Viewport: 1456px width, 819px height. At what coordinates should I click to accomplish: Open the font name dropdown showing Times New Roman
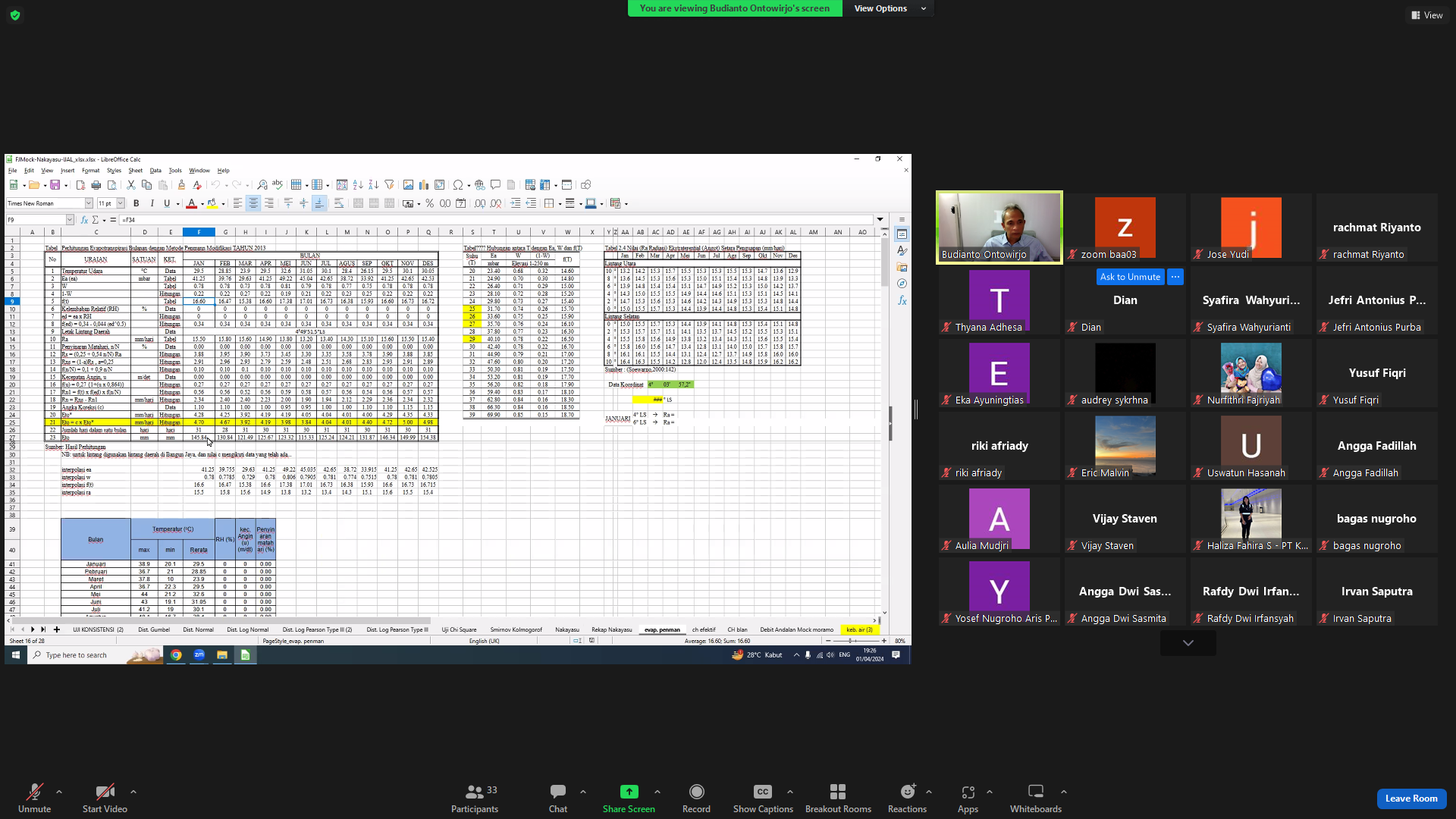(89, 203)
